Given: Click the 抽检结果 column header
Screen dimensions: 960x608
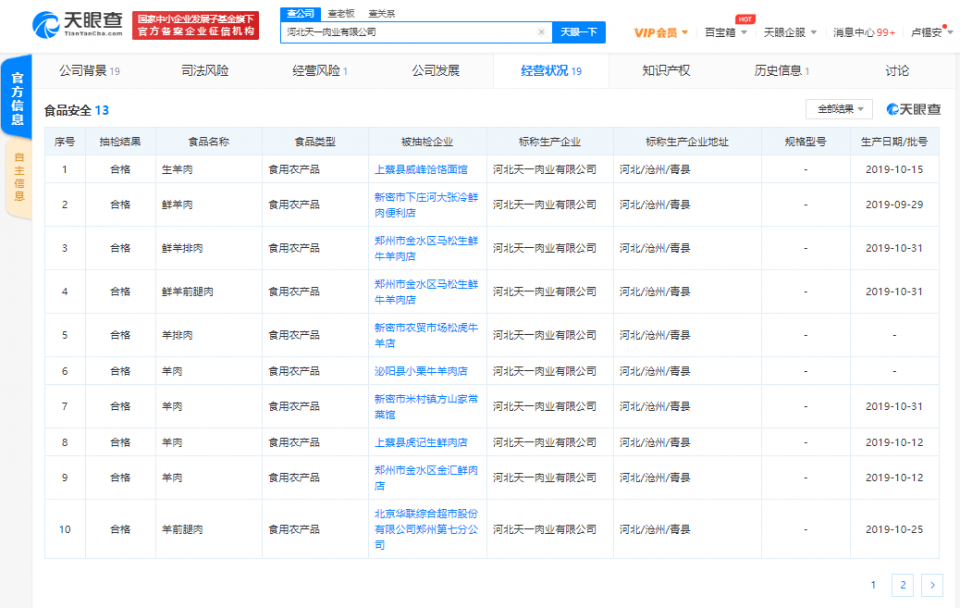Looking at the screenshot, I should (120, 142).
